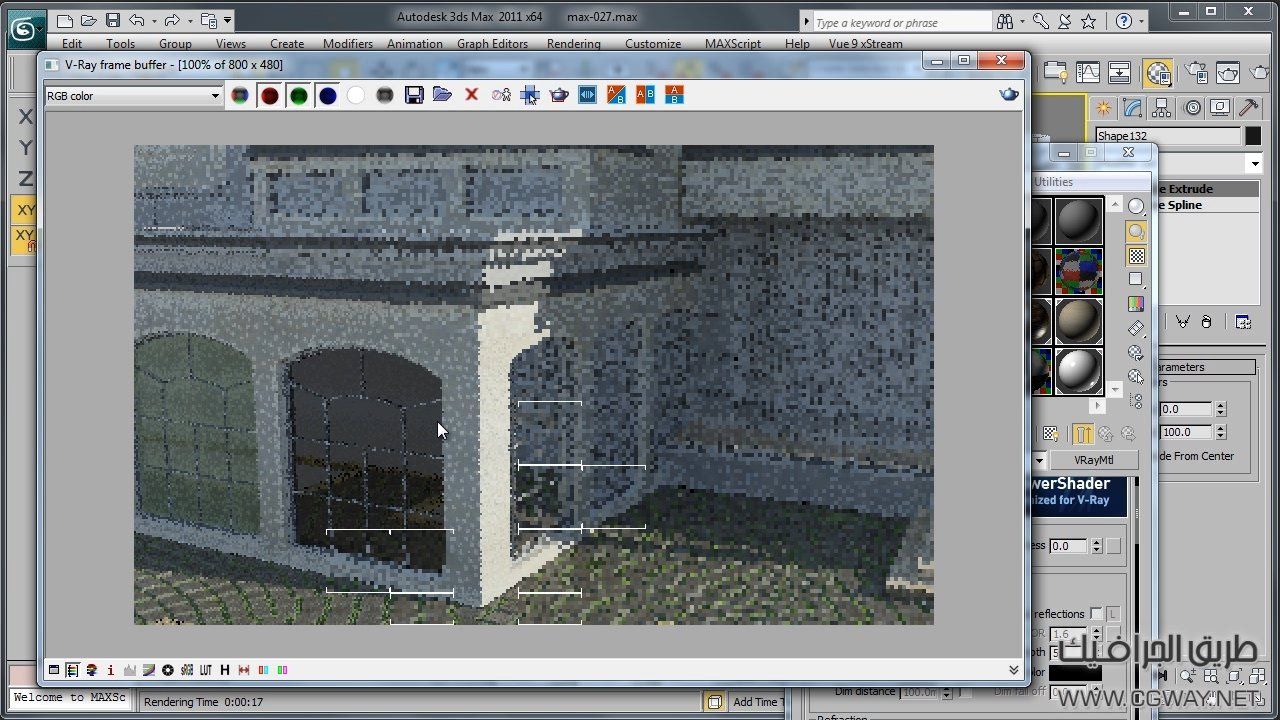Click the Shape132 object name field

click(1167, 136)
